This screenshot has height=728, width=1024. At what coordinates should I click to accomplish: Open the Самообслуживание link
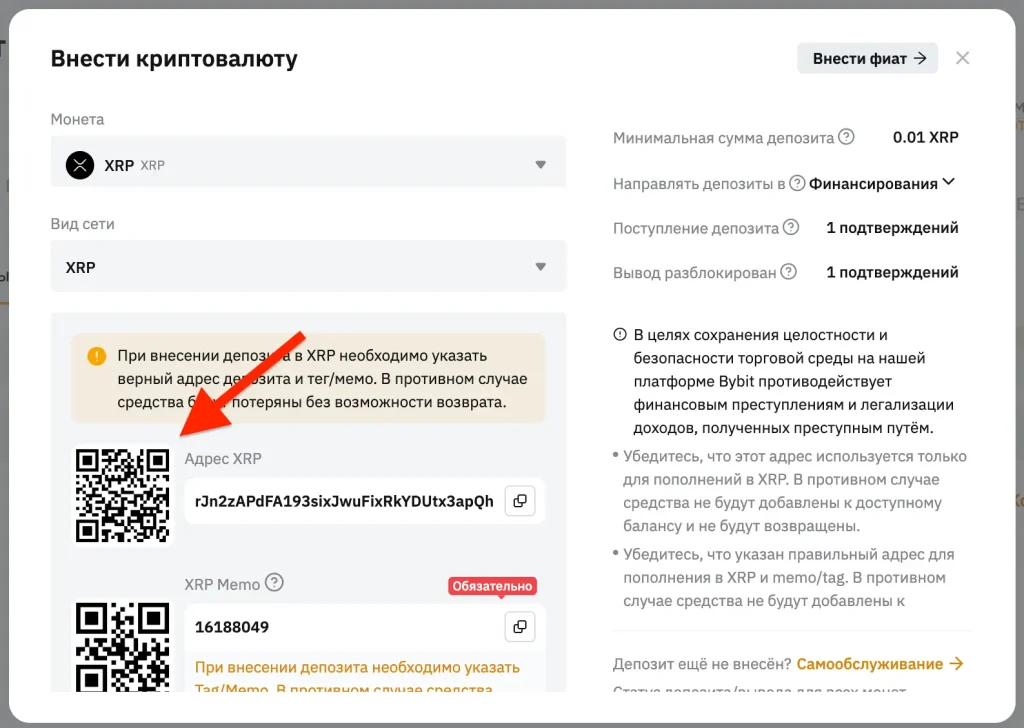click(x=880, y=664)
